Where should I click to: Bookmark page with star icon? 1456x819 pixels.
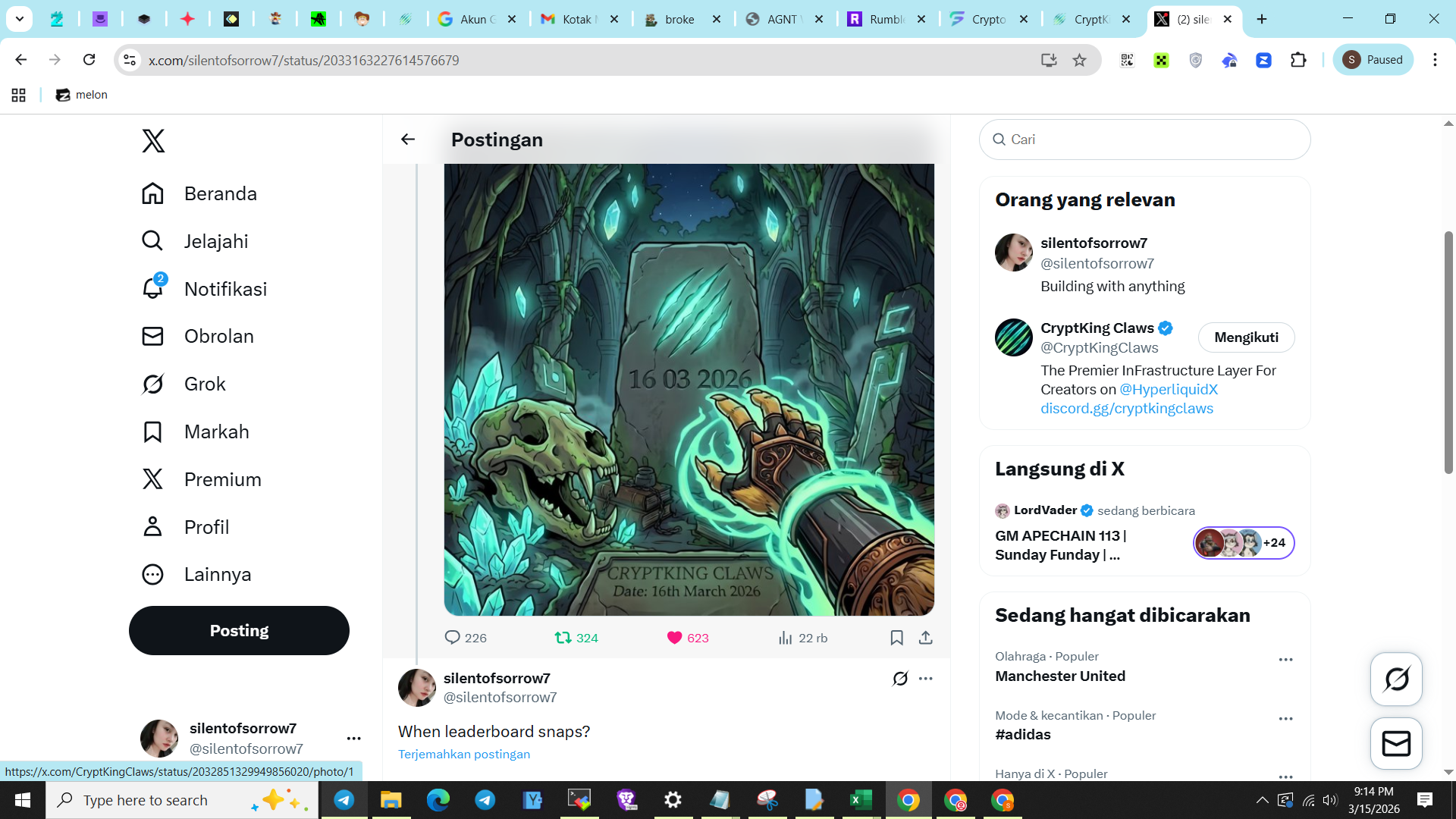pos(1079,60)
